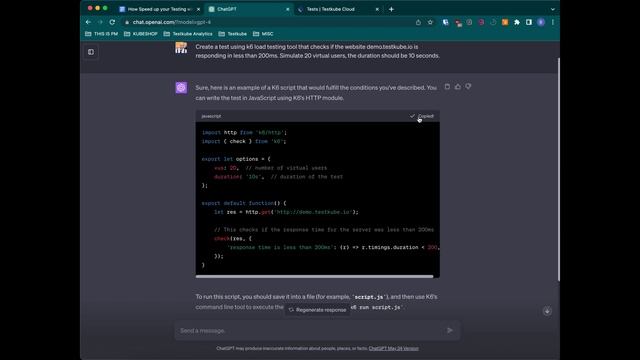Share this page via share icon

tap(418, 22)
